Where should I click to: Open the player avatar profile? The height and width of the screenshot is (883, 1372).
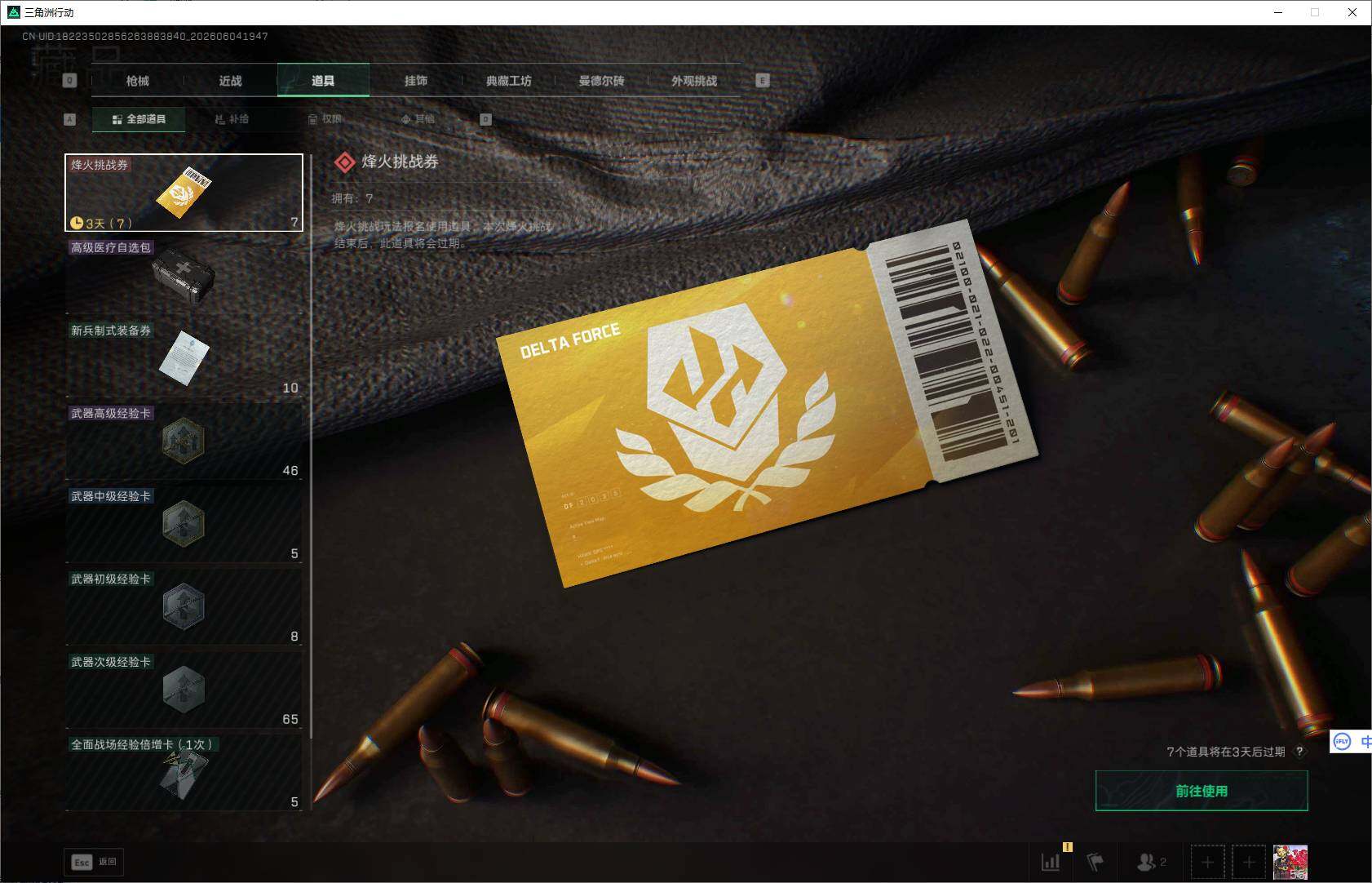coord(1290,862)
